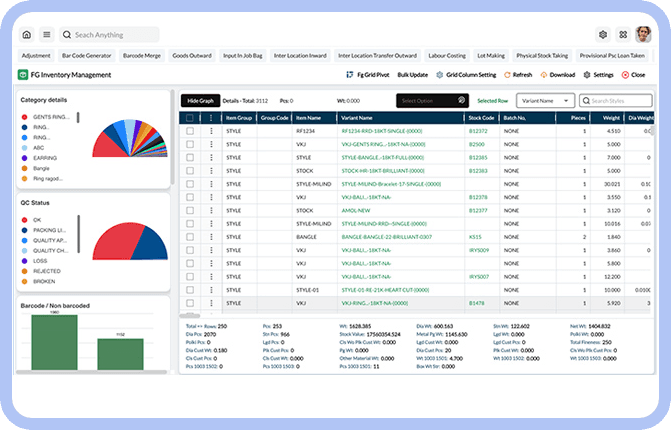Click the Refresh icon
Viewport: 671px width, 430px height.
point(507,74)
